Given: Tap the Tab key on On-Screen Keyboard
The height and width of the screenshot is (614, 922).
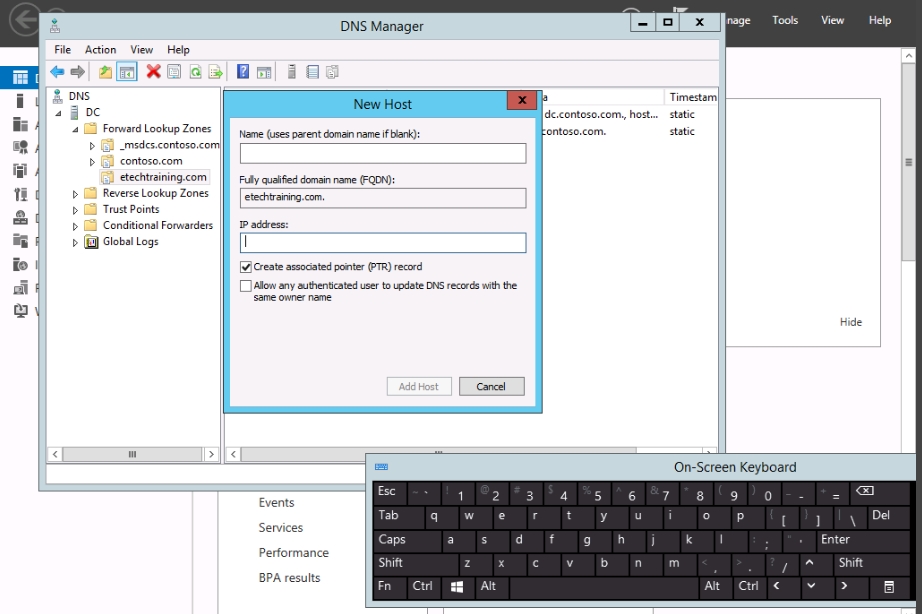Looking at the screenshot, I should point(398,516).
